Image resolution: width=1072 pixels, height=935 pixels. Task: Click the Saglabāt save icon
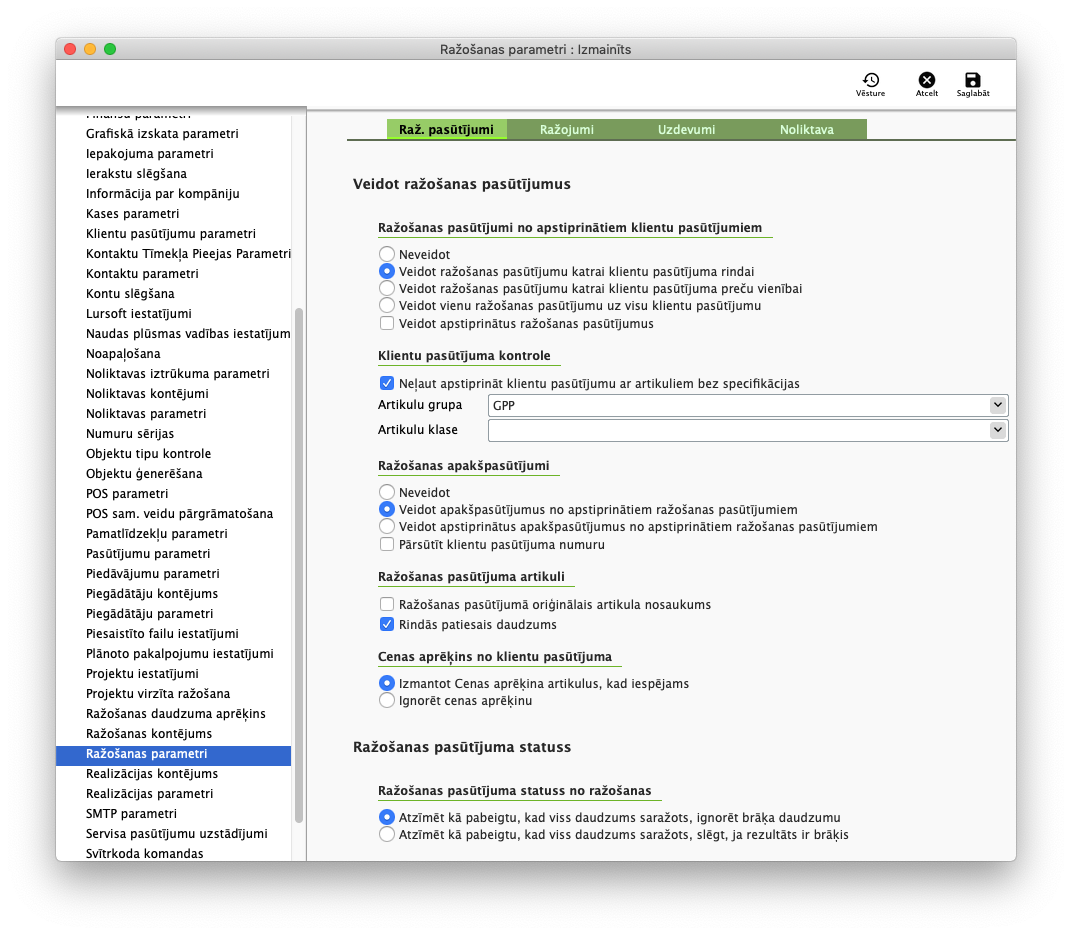coord(972,82)
